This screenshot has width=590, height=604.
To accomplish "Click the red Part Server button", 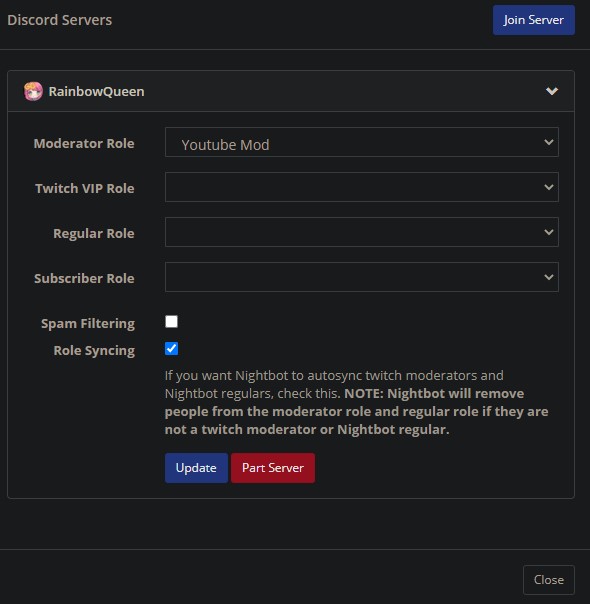I will click(273, 468).
